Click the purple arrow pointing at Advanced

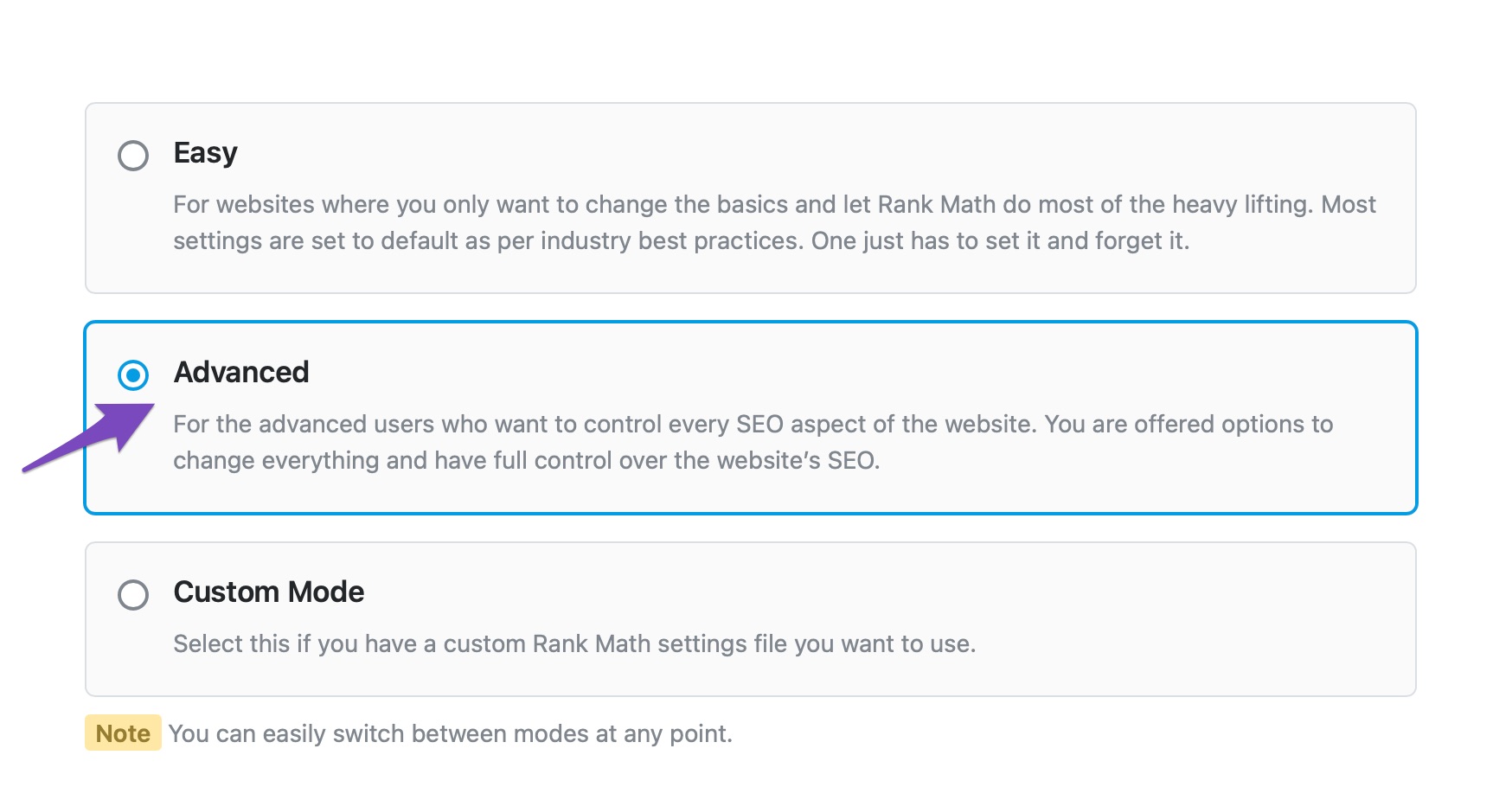95,435
